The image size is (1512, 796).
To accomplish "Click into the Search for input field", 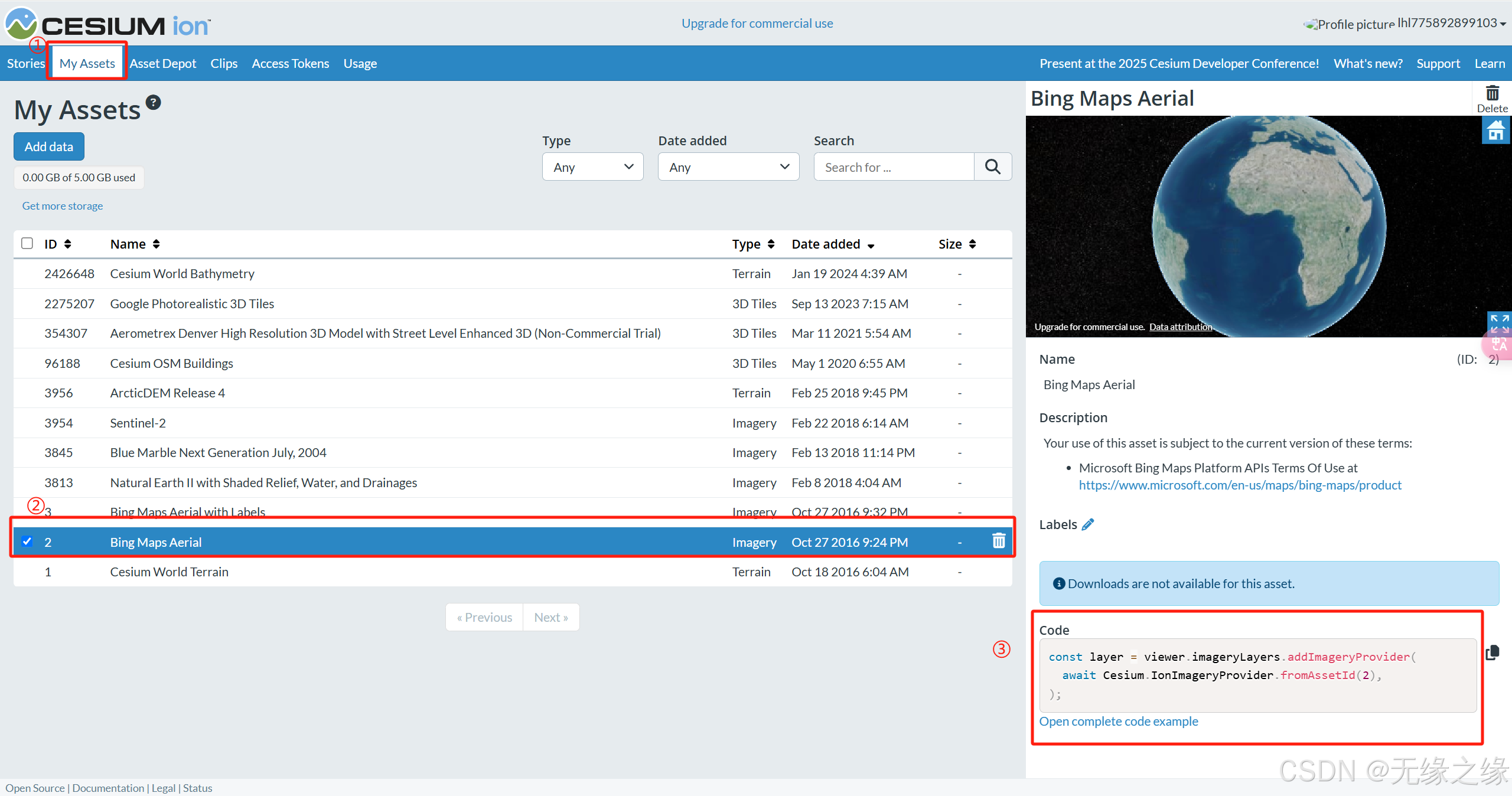I will (x=893, y=167).
